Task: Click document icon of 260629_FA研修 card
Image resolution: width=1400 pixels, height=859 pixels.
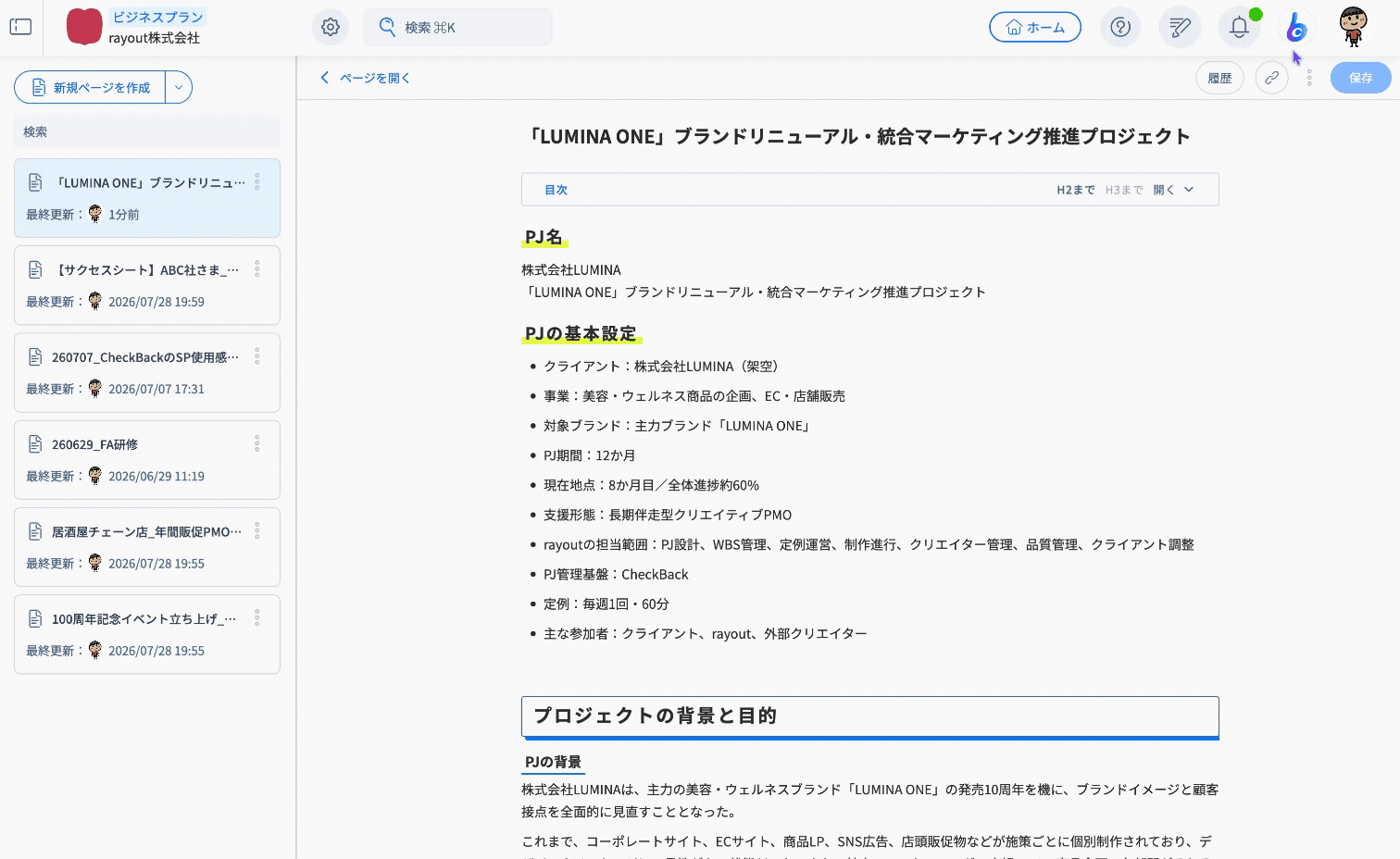Action: pyautogui.click(x=35, y=444)
